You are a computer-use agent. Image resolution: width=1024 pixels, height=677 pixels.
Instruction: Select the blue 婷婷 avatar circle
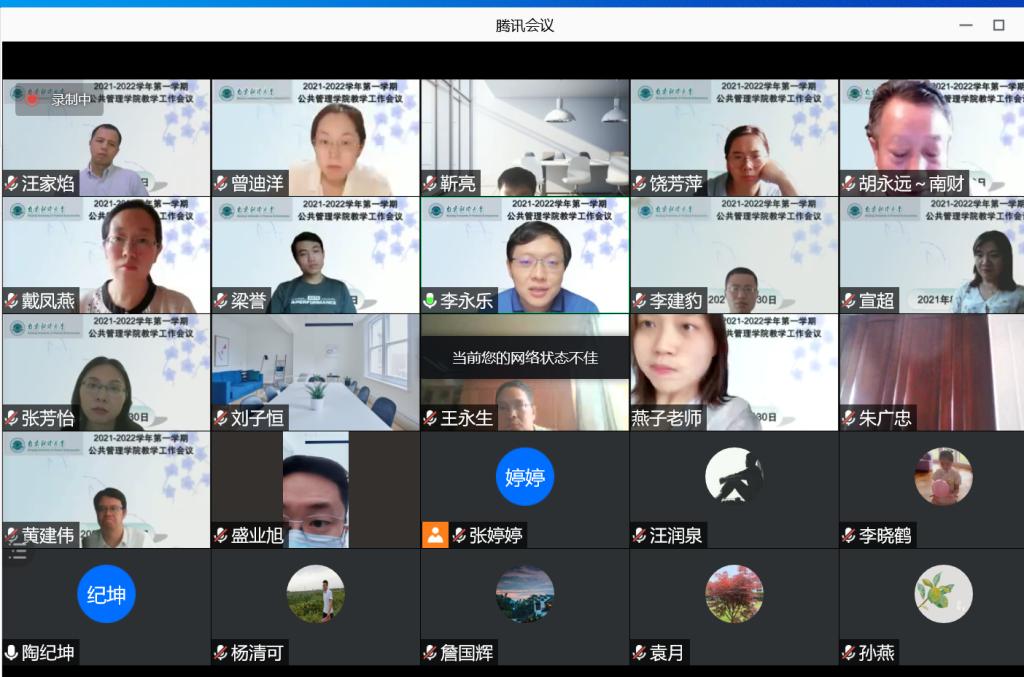point(525,476)
